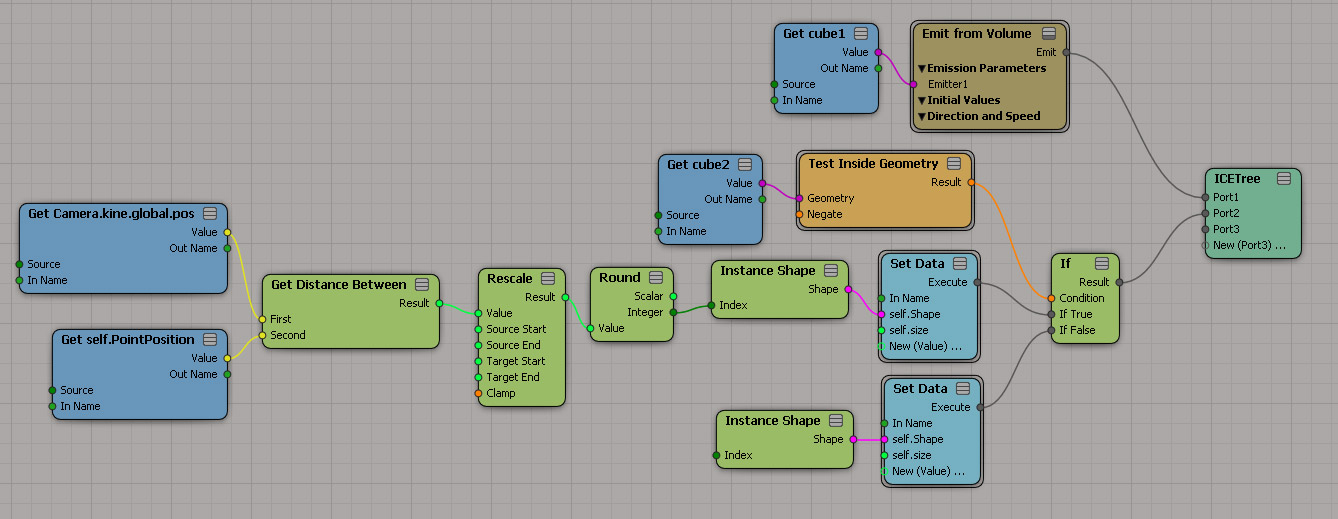Click the New (Port3) ... port on ICETree
Image resolution: width=1338 pixels, height=519 pixels.
1206,246
